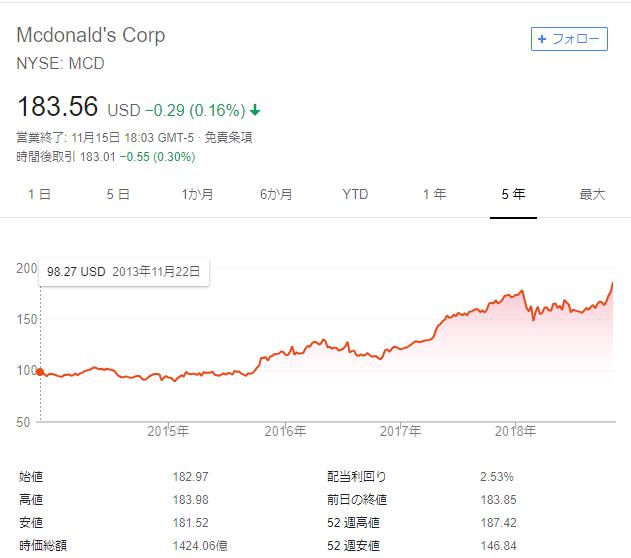Screen dimensions: 631x558
Task: Click the chart line near 2016年
Action: pos(285,352)
